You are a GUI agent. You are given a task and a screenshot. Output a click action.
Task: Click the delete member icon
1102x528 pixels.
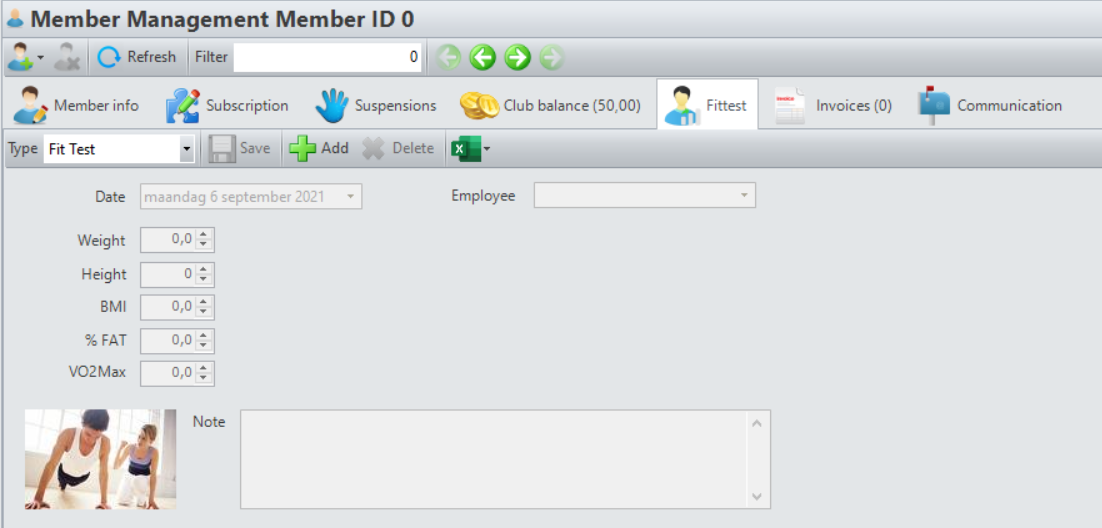click(x=67, y=58)
